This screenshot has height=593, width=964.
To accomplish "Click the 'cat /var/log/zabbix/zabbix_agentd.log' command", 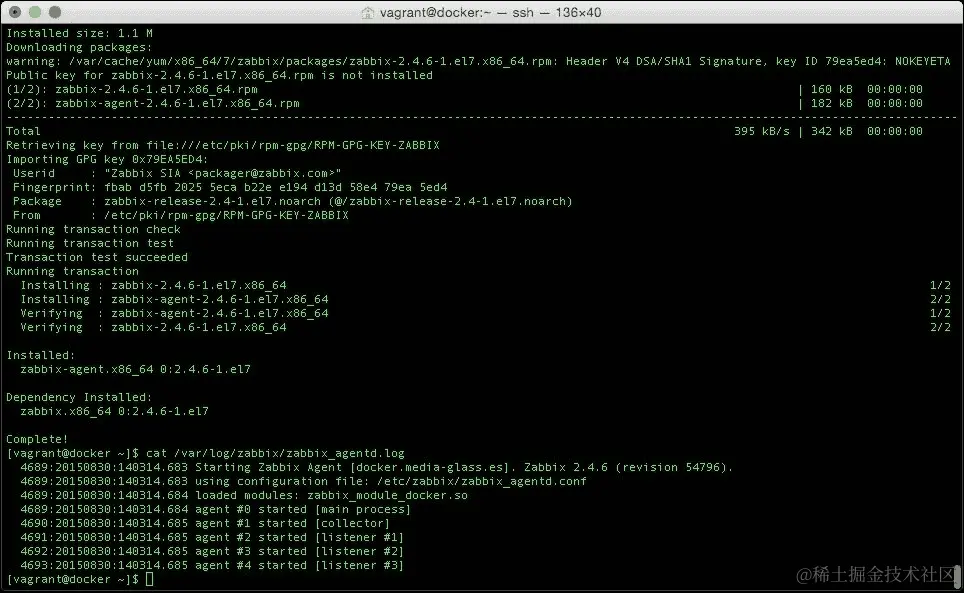I will point(275,454).
